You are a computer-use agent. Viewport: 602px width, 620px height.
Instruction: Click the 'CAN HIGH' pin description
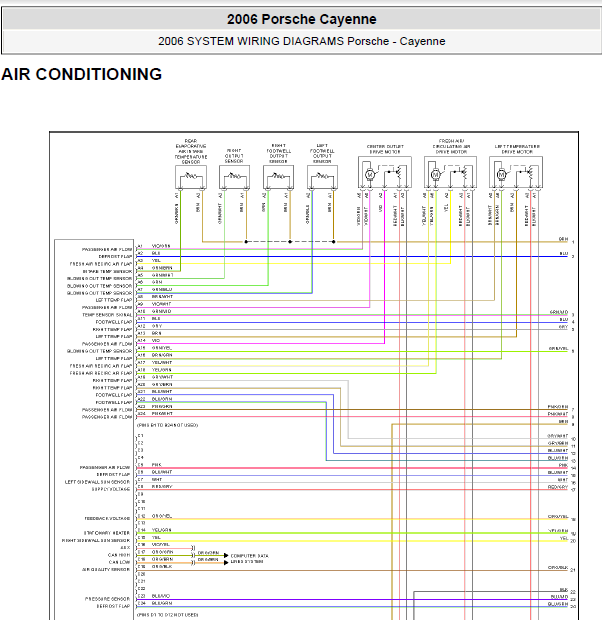119,555
